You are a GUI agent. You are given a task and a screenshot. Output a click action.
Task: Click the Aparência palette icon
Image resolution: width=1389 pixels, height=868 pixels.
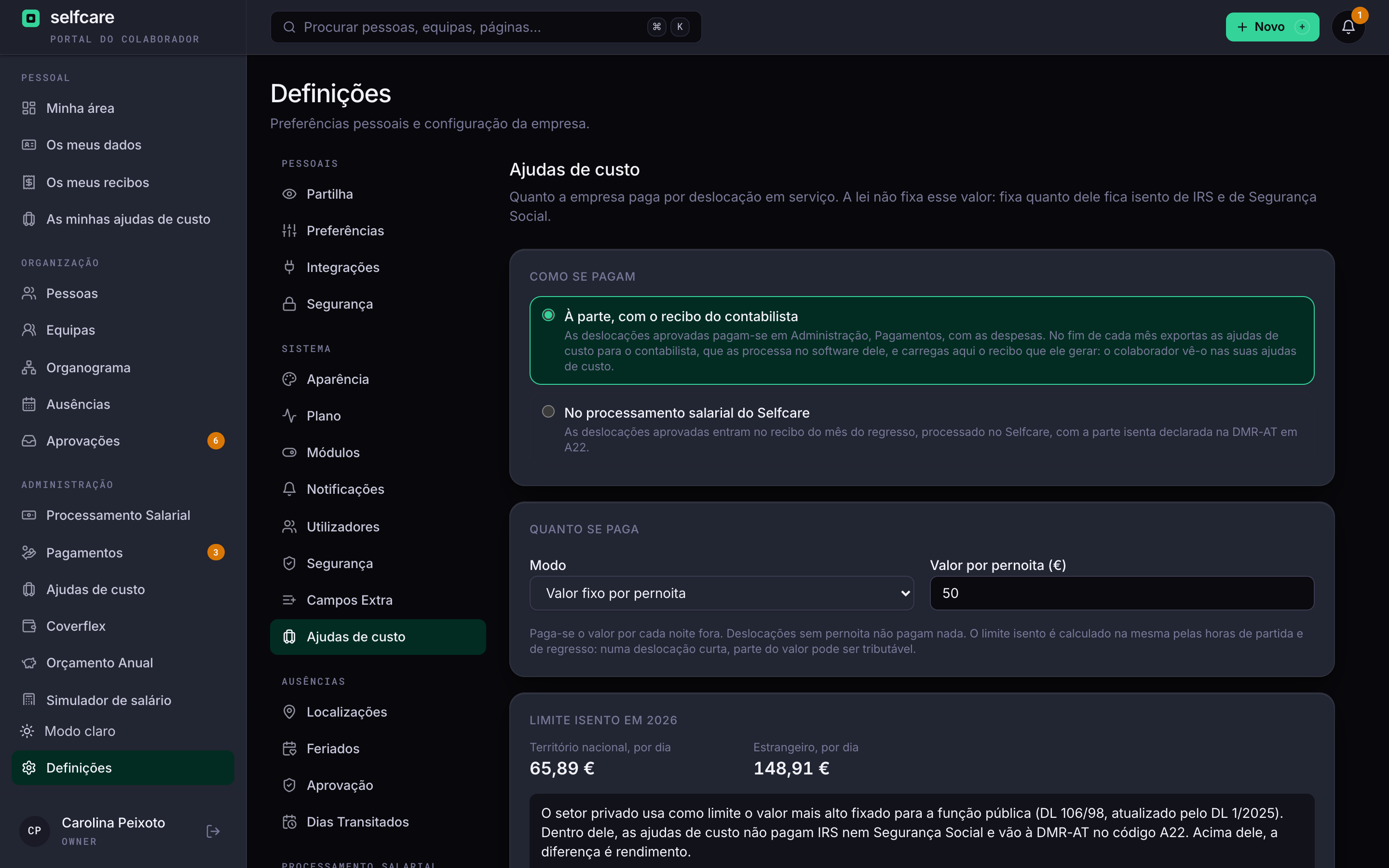[x=289, y=379]
